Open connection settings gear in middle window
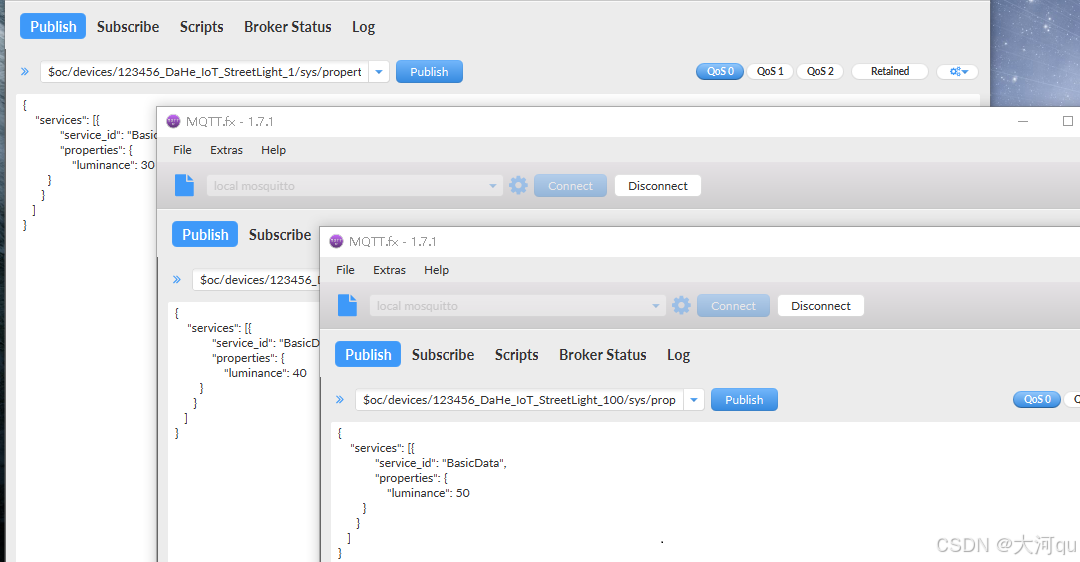1080x562 pixels. [x=518, y=185]
